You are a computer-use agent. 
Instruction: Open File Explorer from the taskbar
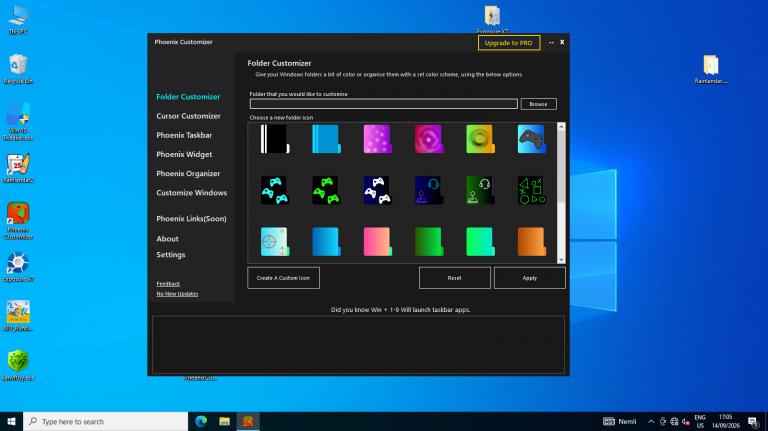click(x=224, y=421)
